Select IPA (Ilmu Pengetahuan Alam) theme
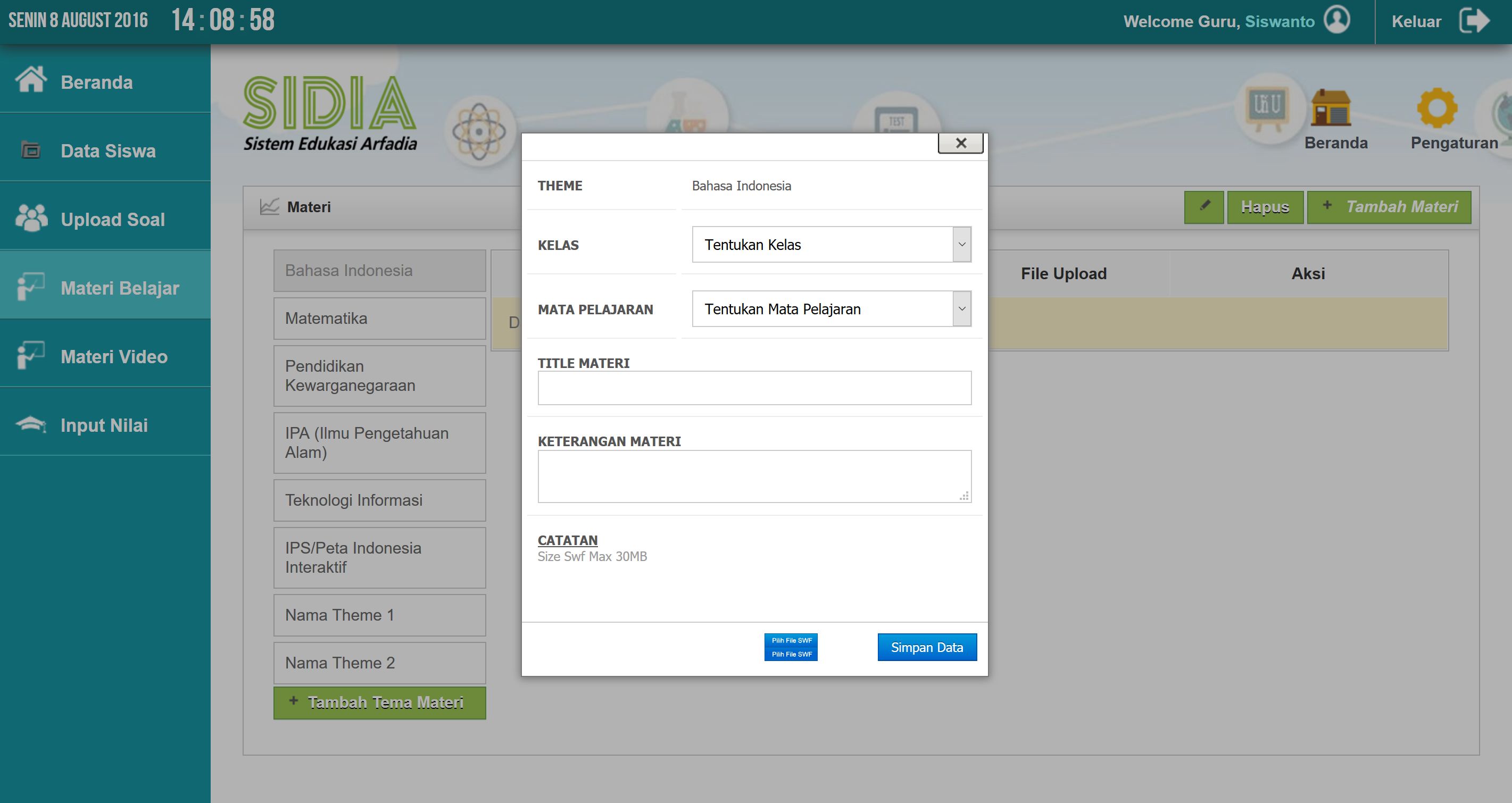Image resolution: width=1512 pixels, height=803 pixels. point(379,443)
